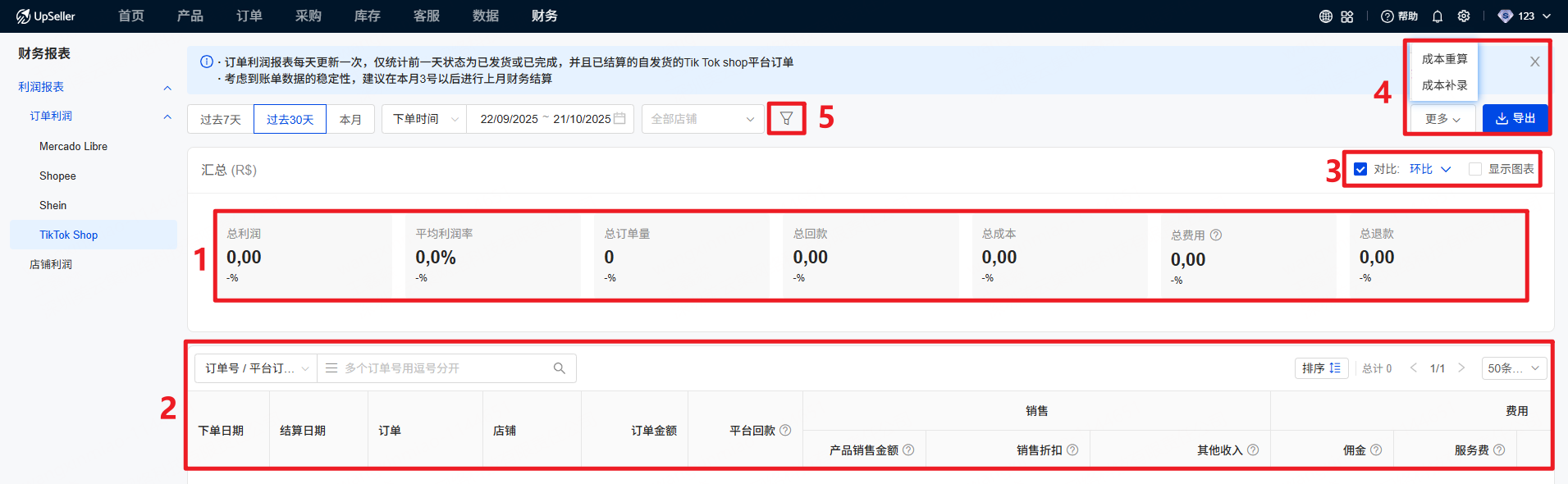Image resolution: width=1568 pixels, height=484 pixels.
Task: Open the notification bell
Action: click(x=1438, y=16)
